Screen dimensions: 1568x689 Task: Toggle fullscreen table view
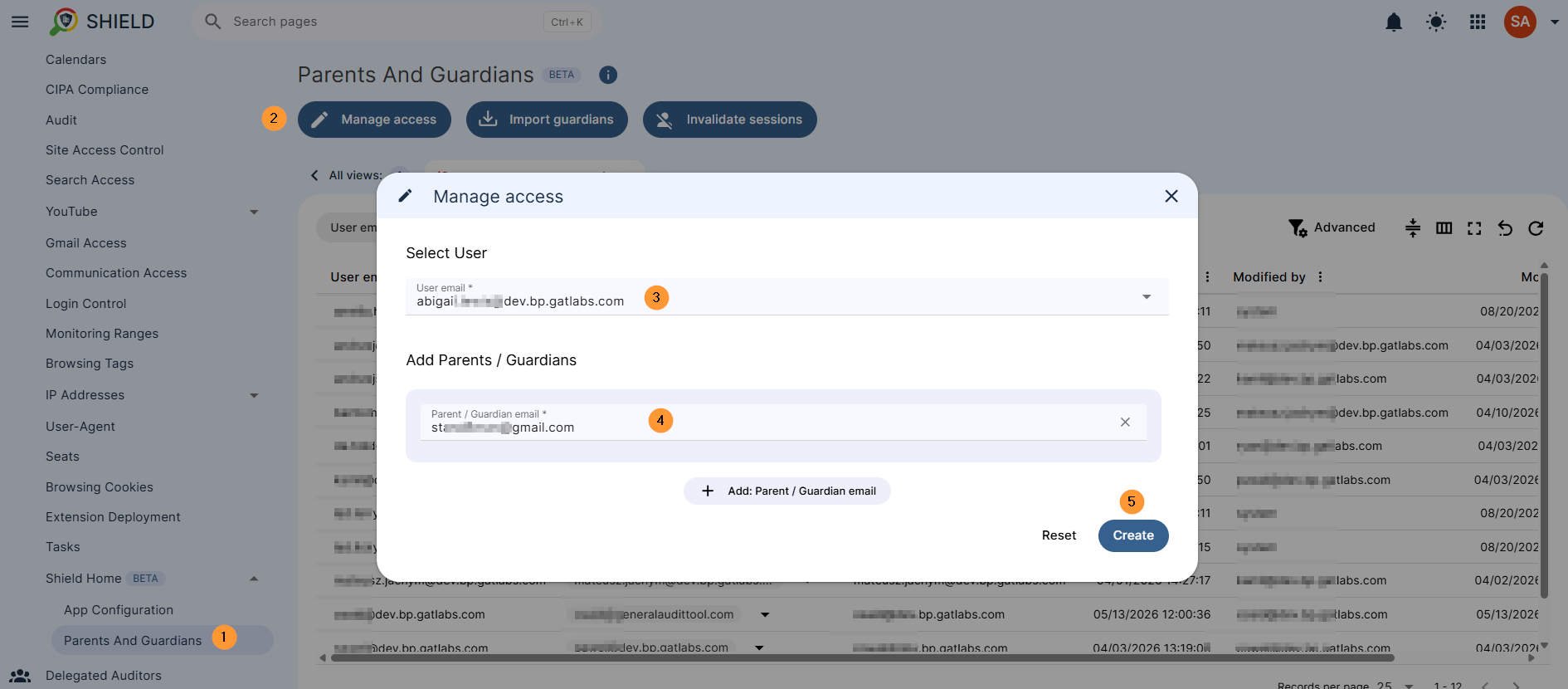(1474, 227)
